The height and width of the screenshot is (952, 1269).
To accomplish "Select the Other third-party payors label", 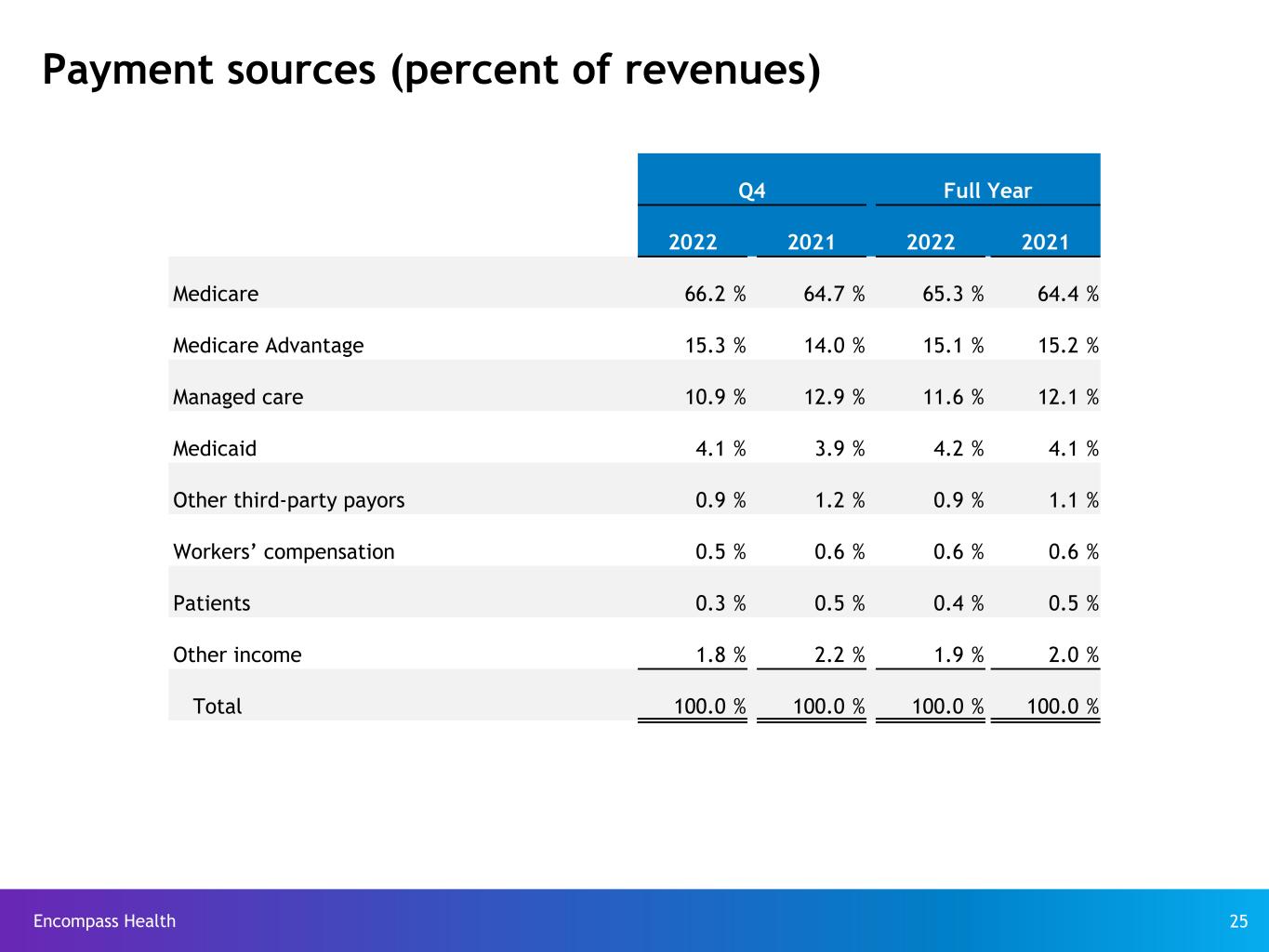I will 289,500.
